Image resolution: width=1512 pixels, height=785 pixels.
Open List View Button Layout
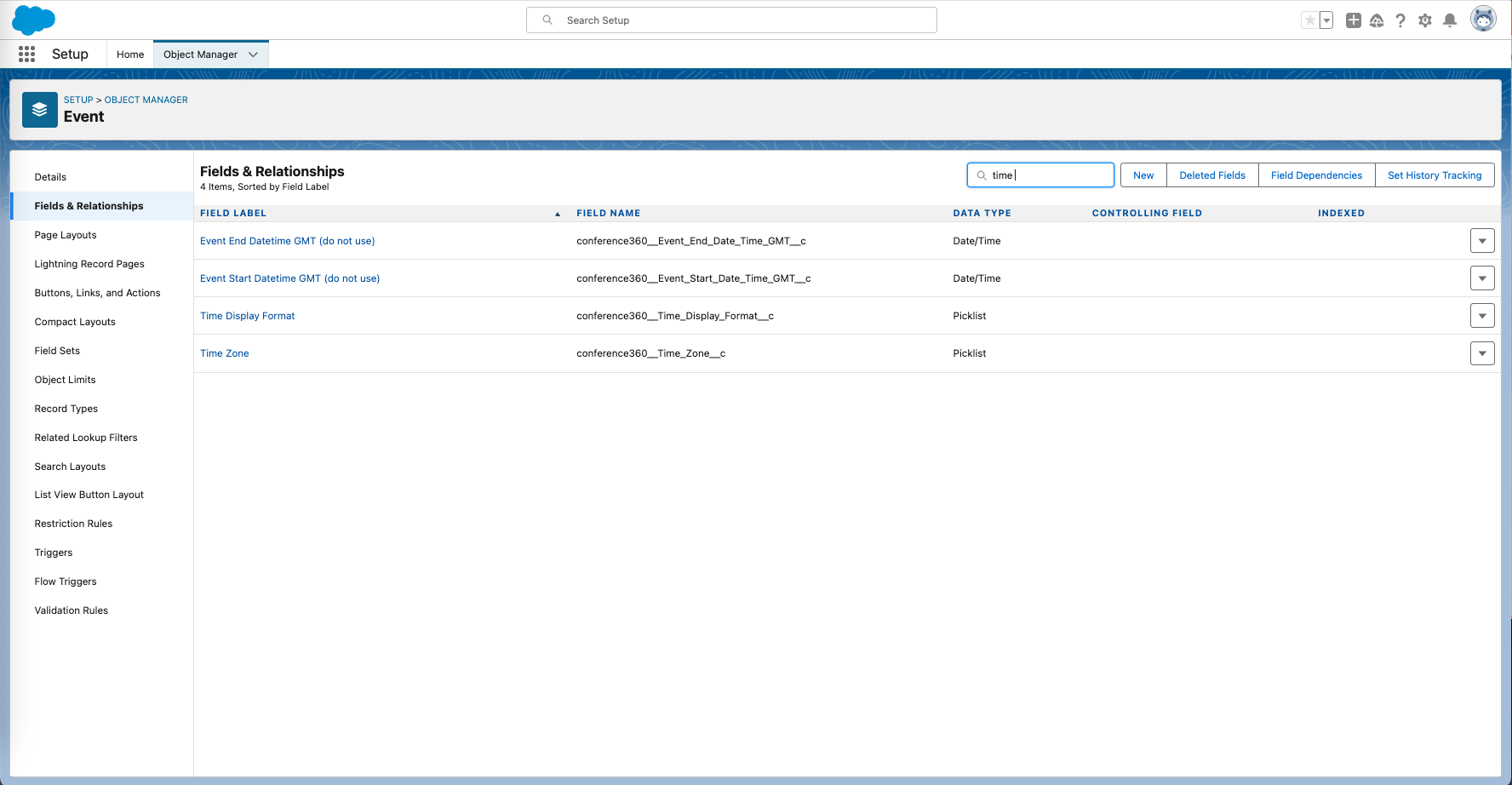click(x=89, y=495)
